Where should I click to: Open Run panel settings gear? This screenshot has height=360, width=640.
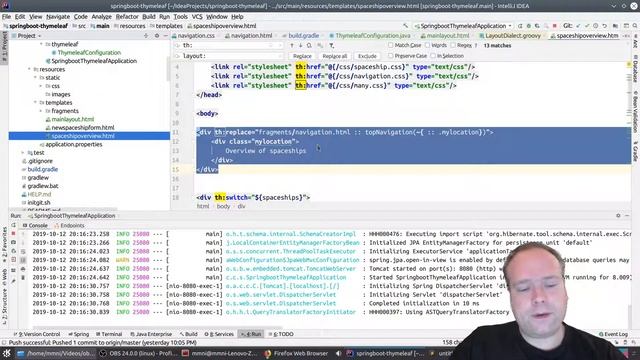click(x=618, y=216)
